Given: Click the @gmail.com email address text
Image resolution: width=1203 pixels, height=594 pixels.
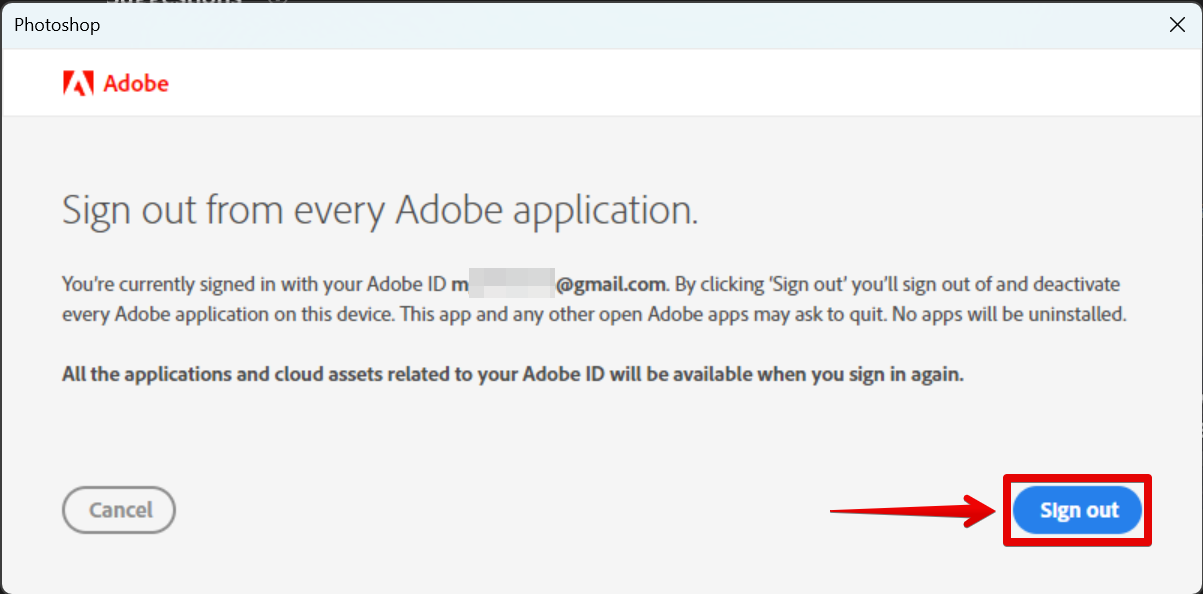Looking at the screenshot, I should pos(611,285).
